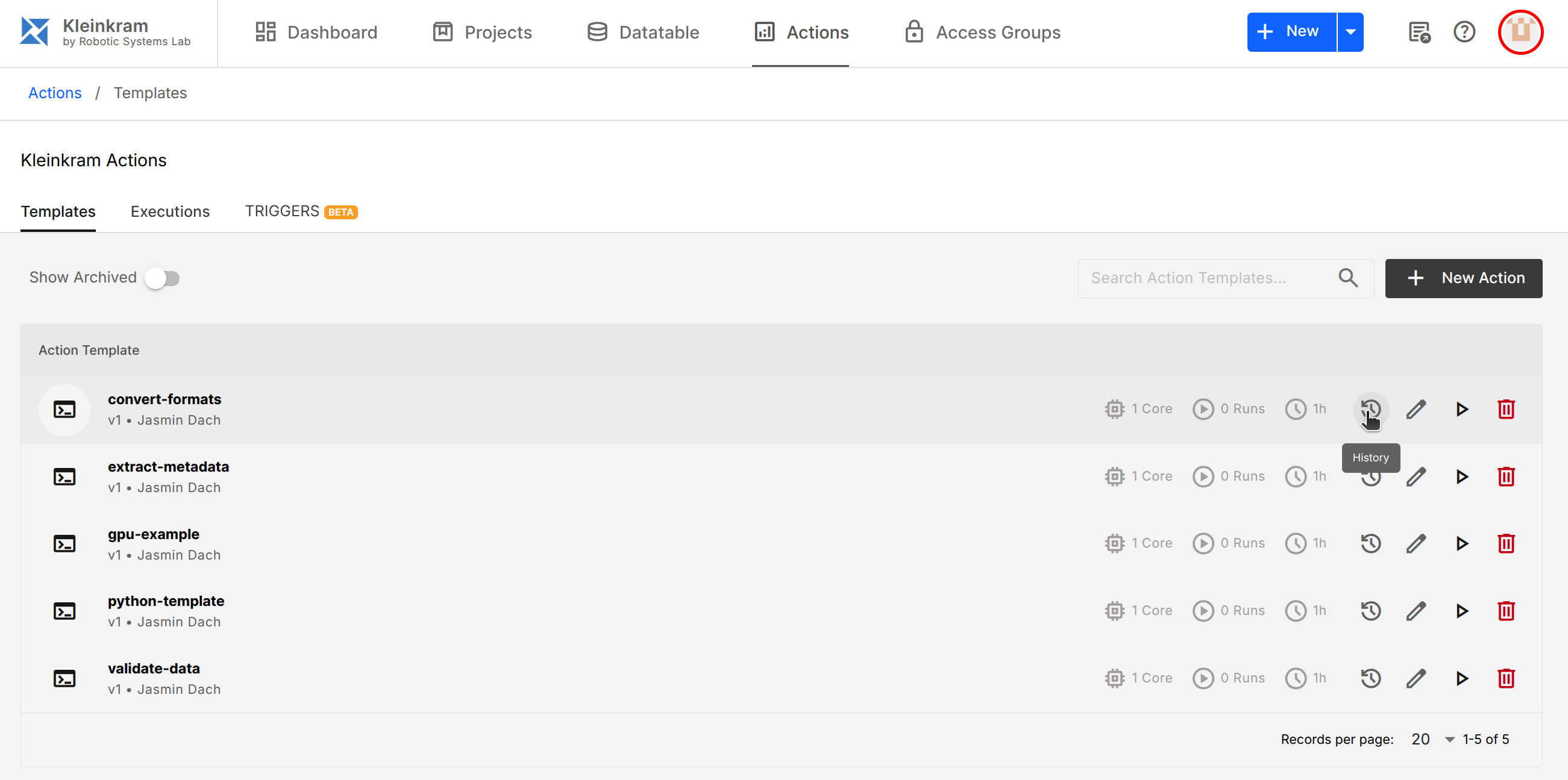1568x780 pixels.
Task: Toggle Show Archived switch
Action: coord(163,278)
